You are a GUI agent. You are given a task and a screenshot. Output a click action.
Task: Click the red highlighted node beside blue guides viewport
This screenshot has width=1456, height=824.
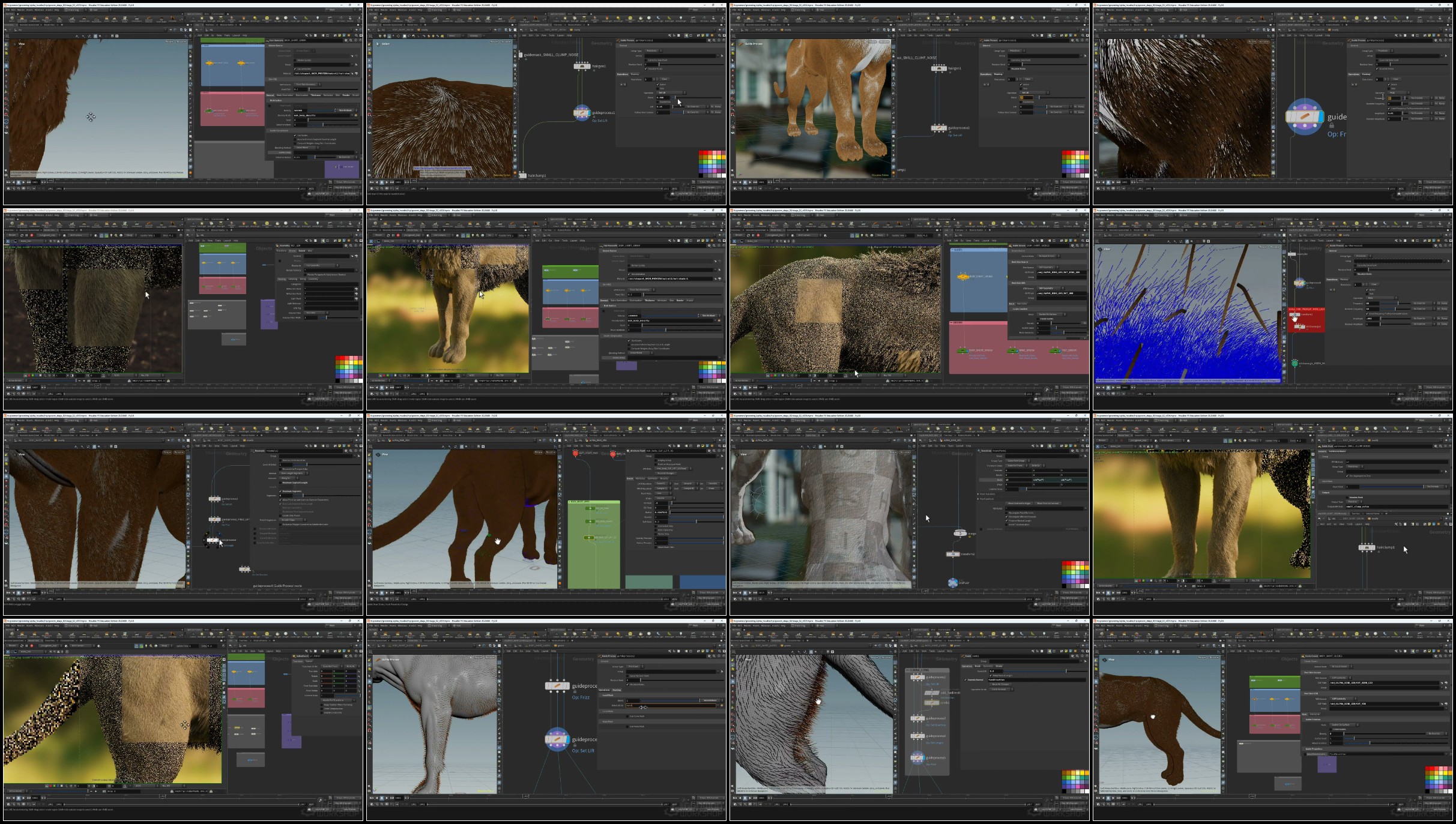(x=1306, y=319)
